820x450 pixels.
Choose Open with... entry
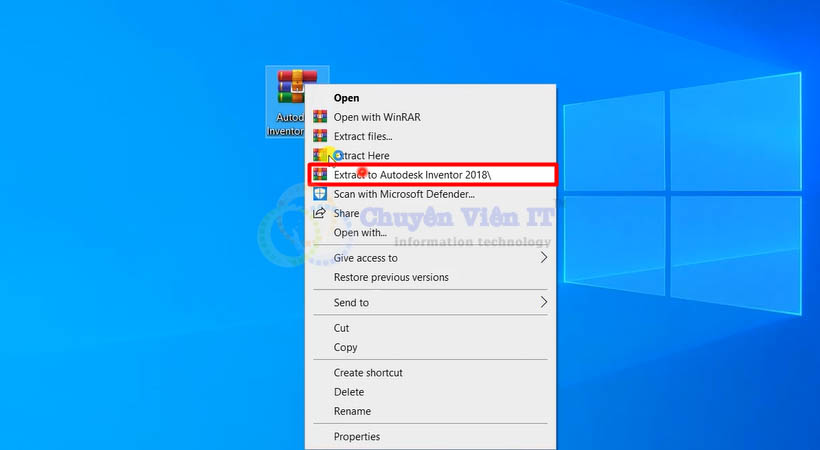pos(360,233)
